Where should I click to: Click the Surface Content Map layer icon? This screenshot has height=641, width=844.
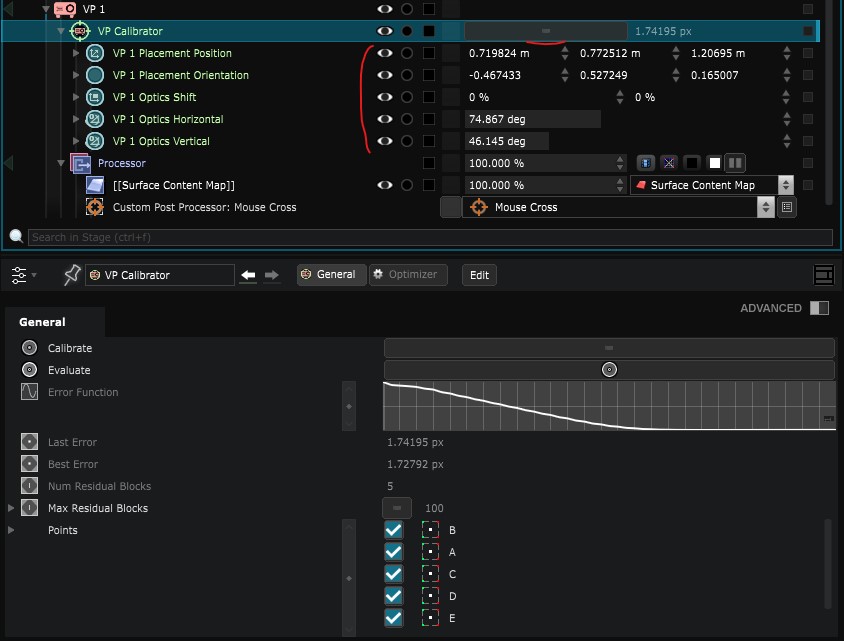pos(95,185)
